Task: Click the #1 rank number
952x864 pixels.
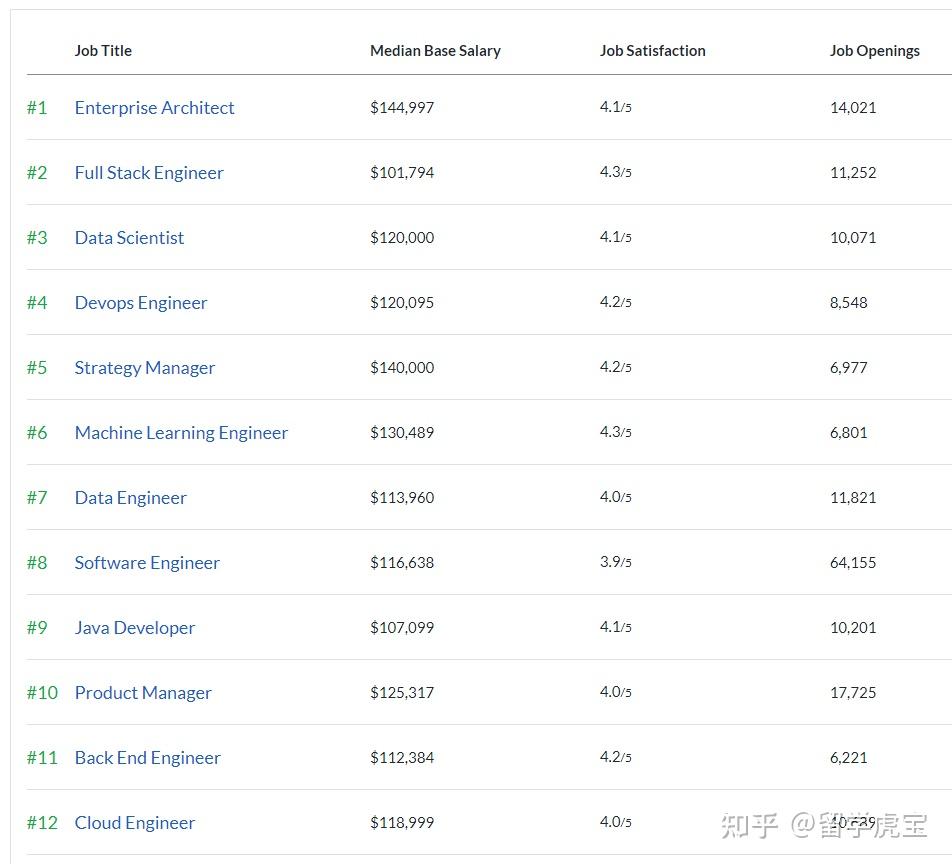Action: click(37, 108)
